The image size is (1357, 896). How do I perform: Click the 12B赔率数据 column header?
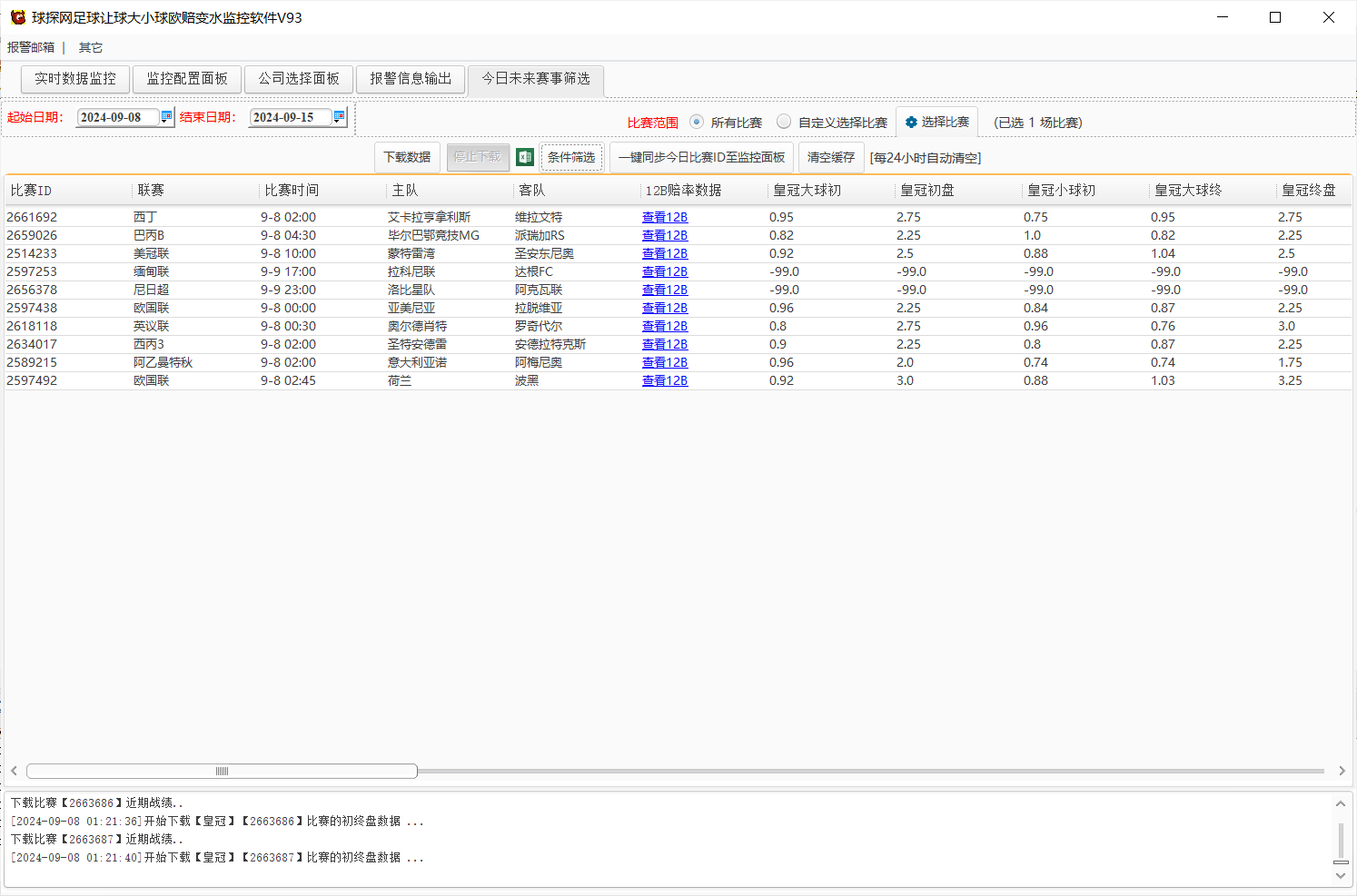(x=704, y=191)
